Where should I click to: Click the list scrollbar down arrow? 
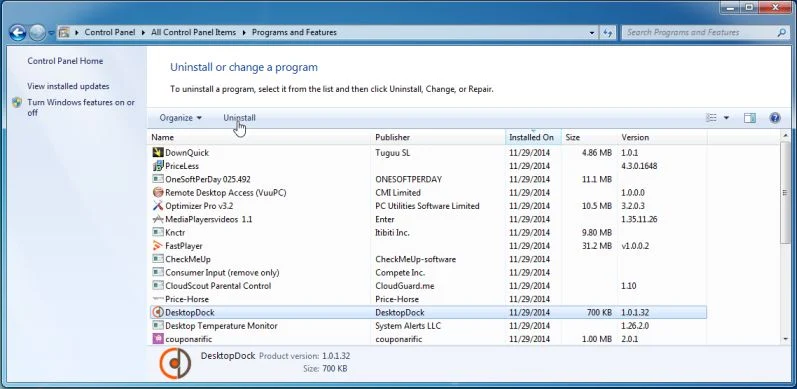click(x=786, y=339)
